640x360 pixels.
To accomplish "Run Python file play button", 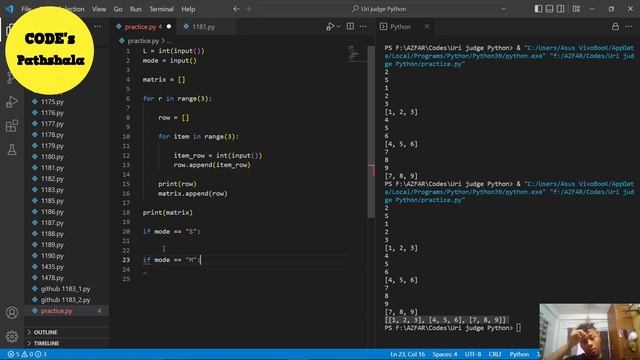I will coord(330,27).
